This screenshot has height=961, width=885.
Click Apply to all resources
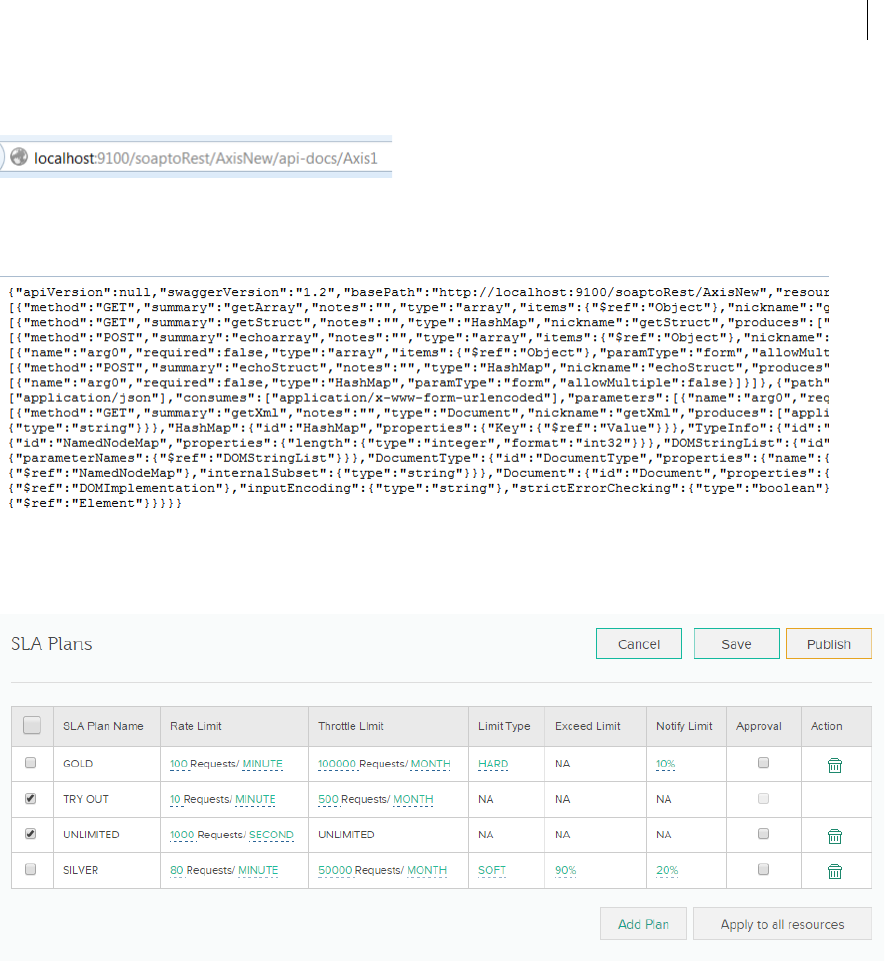click(x=782, y=924)
